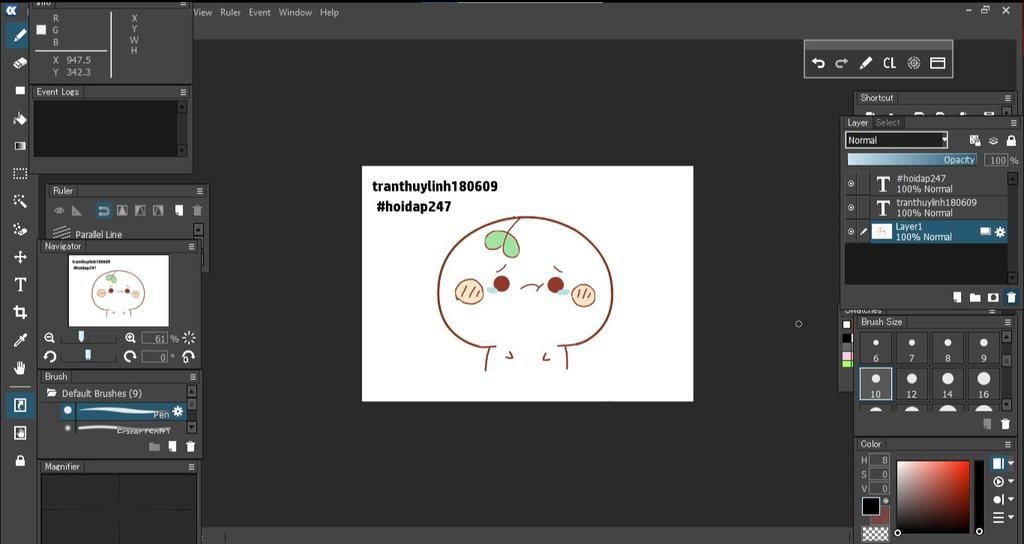
Task: Click the CL clear button
Action: [889, 63]
